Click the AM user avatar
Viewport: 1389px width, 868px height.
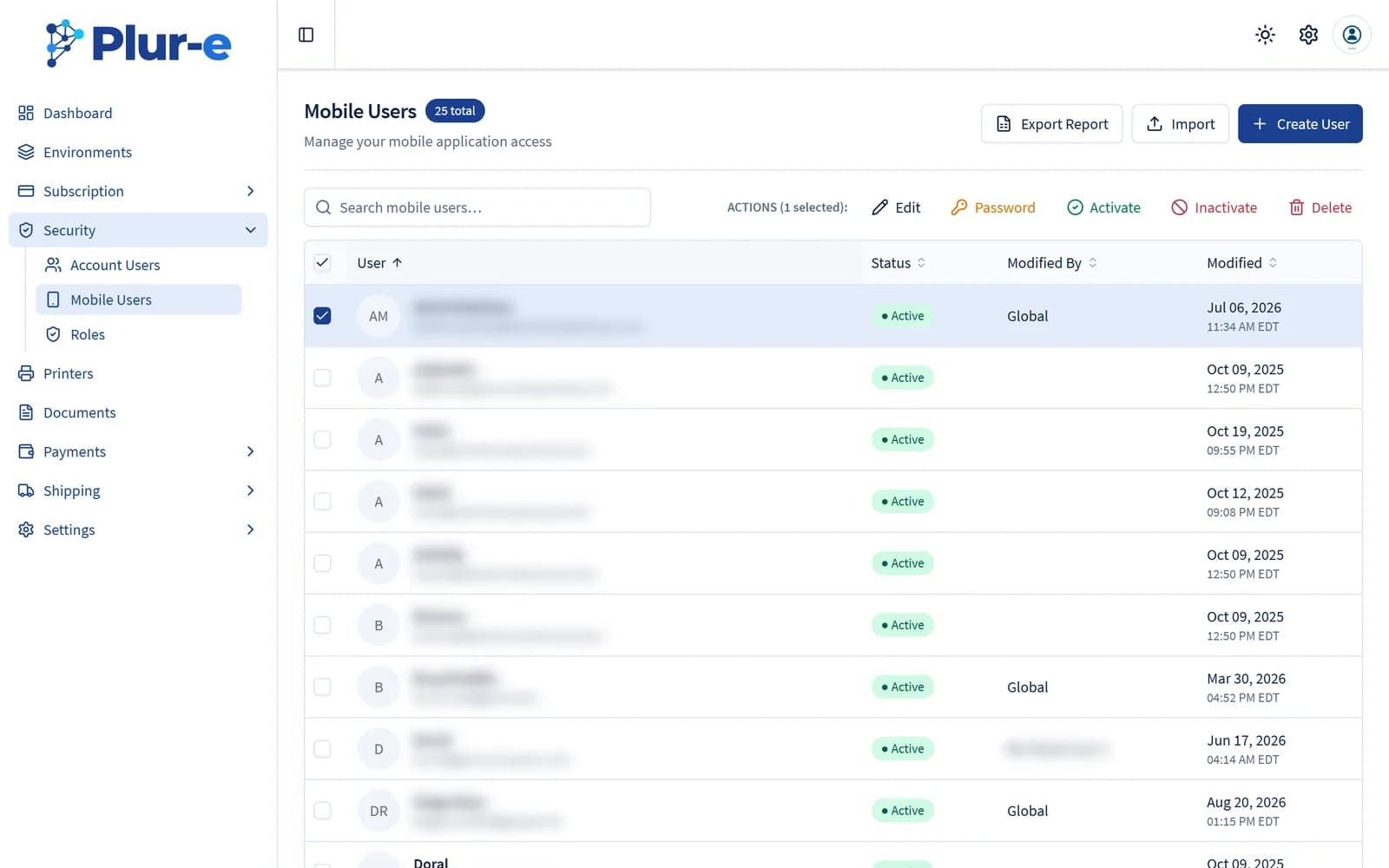point(379,316)
